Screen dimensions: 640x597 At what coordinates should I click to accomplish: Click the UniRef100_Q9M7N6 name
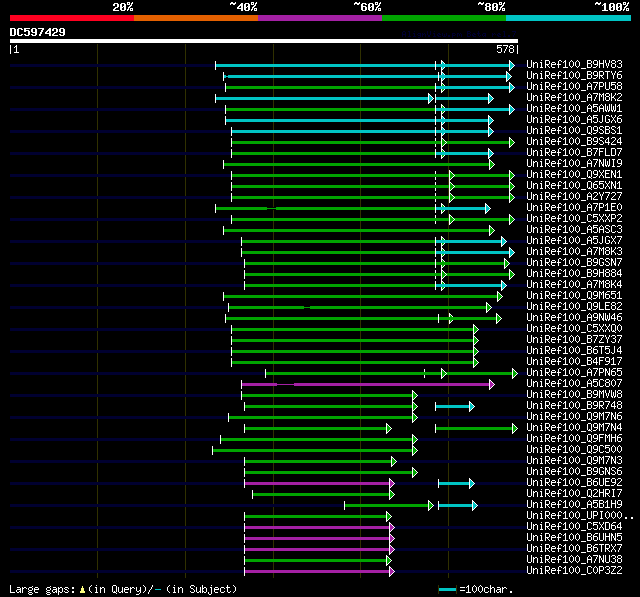(574, 417)
